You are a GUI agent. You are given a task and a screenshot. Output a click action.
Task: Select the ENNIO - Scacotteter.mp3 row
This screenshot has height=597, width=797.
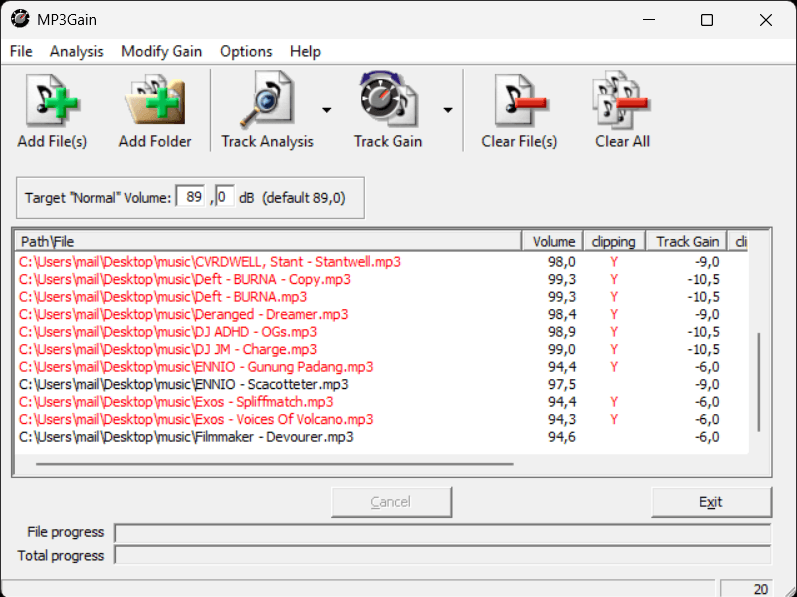coord(382,384)
